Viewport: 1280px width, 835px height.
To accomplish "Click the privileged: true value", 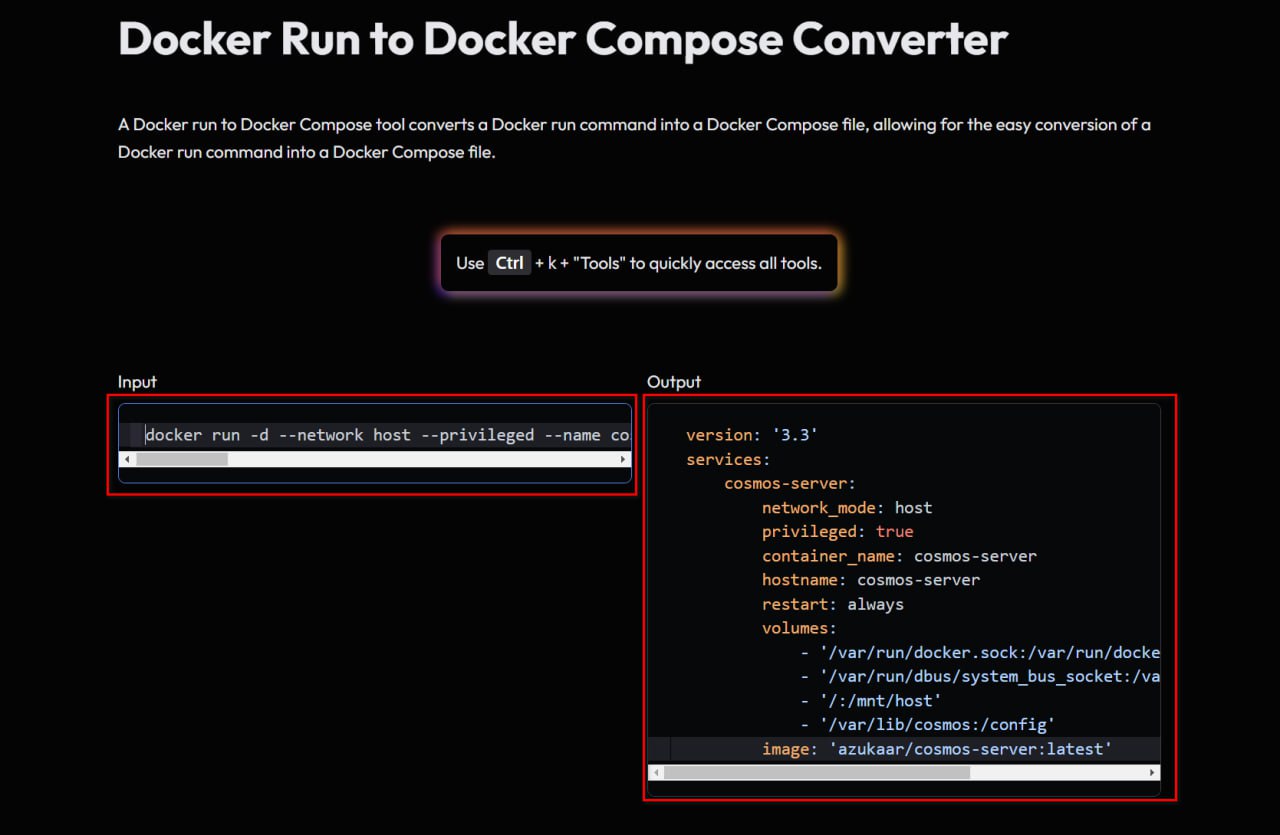I will [x=894, y=532].
